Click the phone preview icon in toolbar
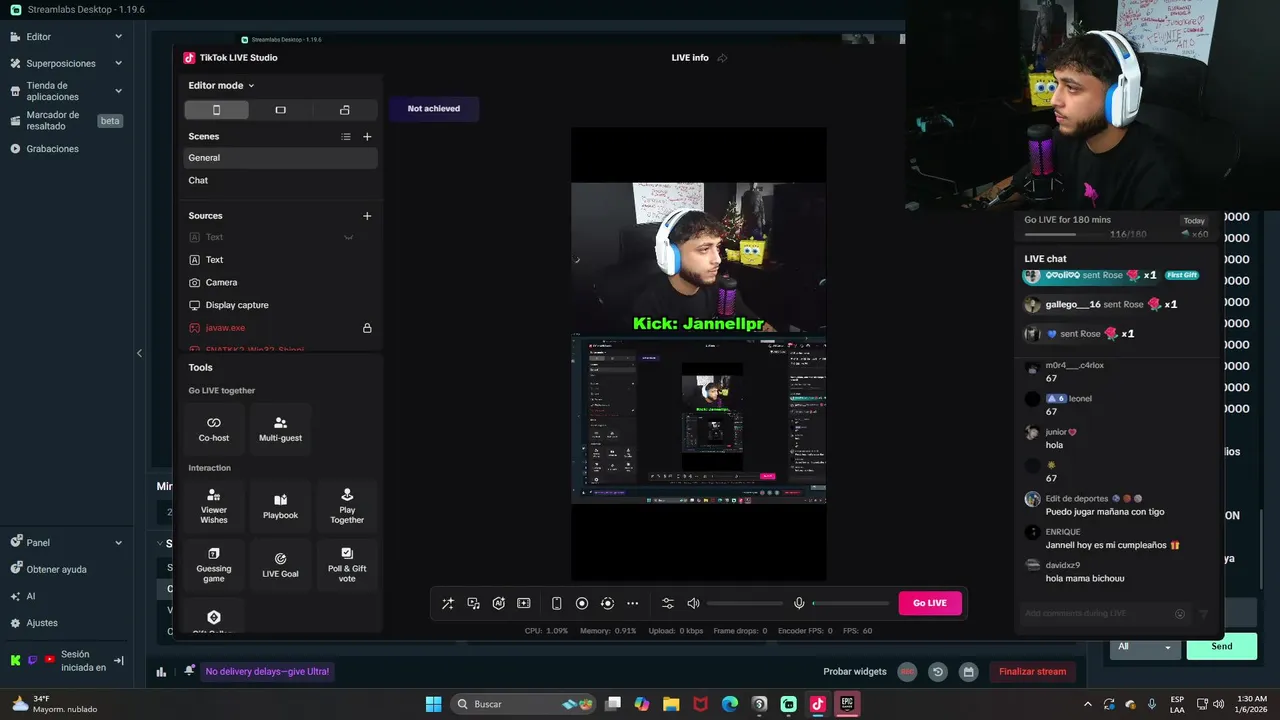The image size is (1280, 720). click(557, 603)
